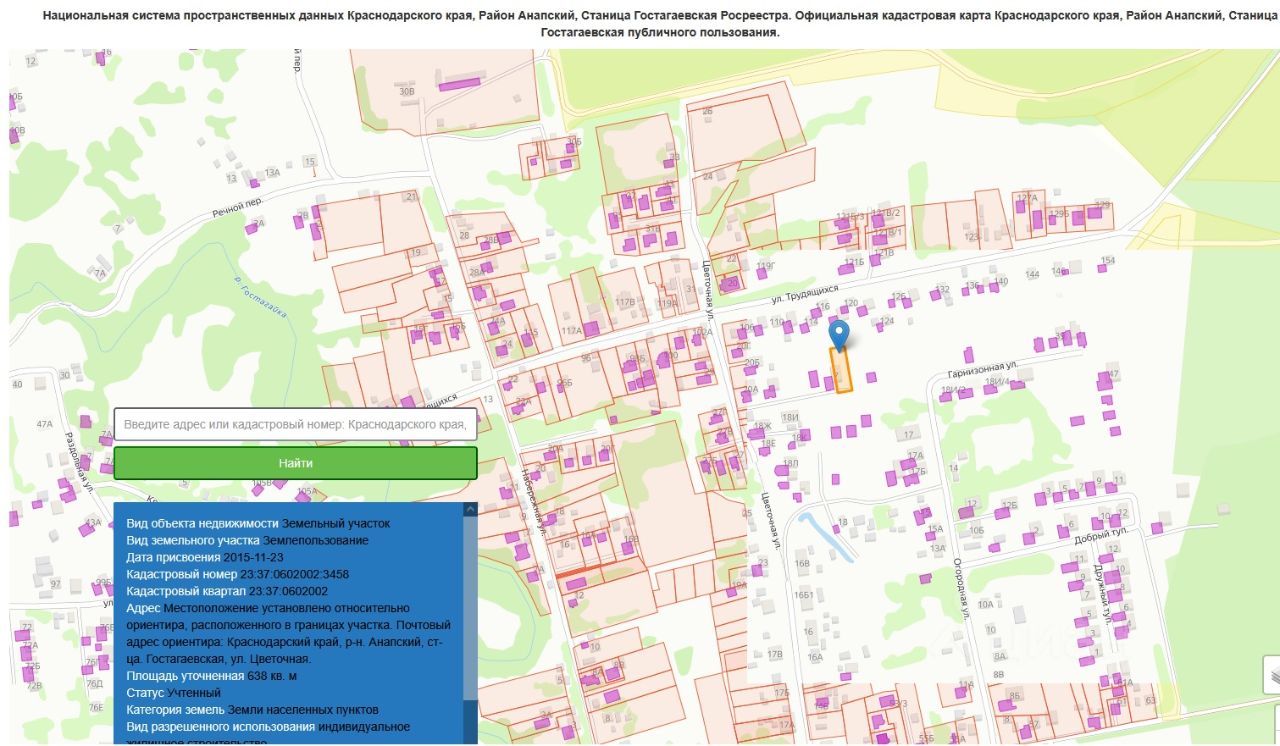Click the р. Гостагайка river label
This screenshot has height=746, width=1280.
(x=259, y=297)
